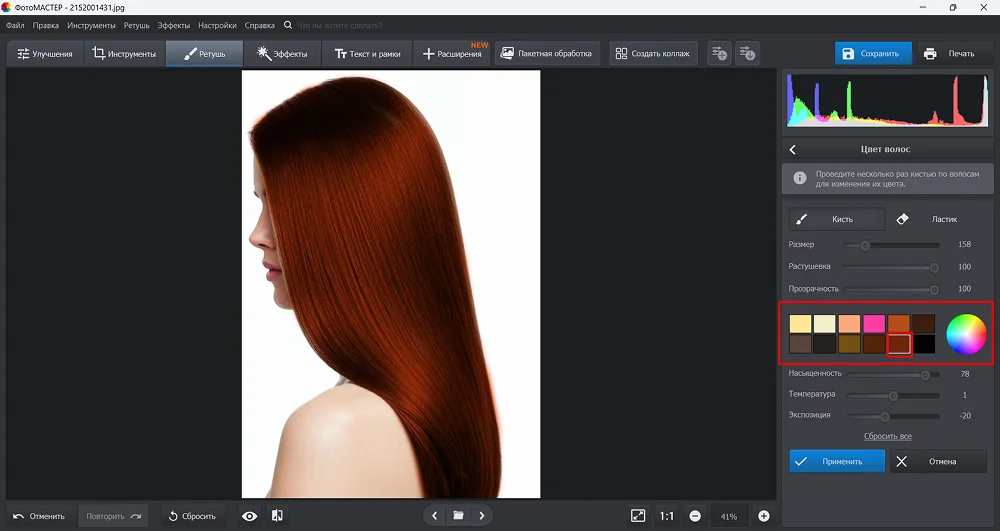Go to previous image arrow
This screenshot has width=1000, height=531.
point(434,516)
